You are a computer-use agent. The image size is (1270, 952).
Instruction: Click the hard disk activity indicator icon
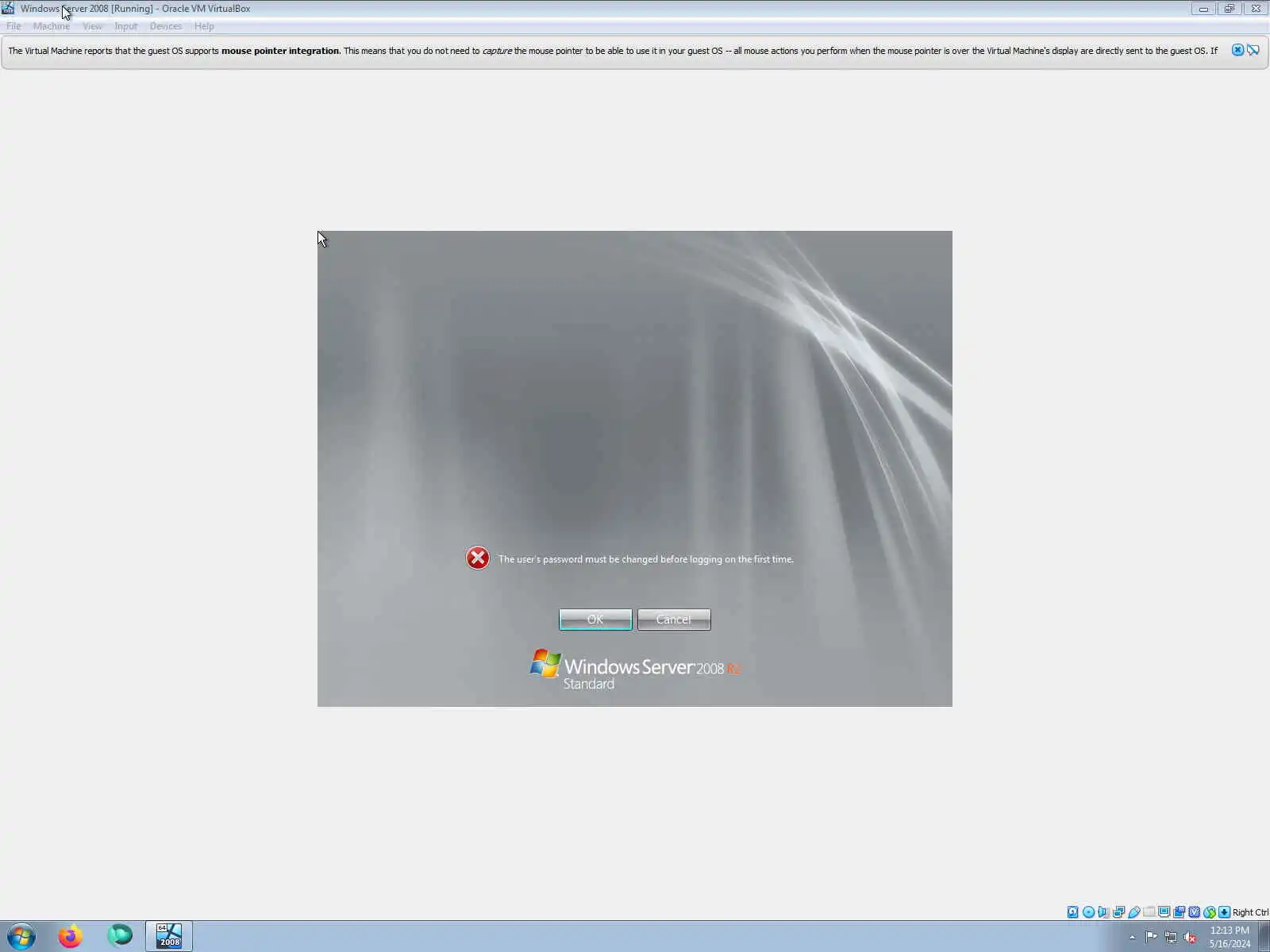(x=1073, y=912)
